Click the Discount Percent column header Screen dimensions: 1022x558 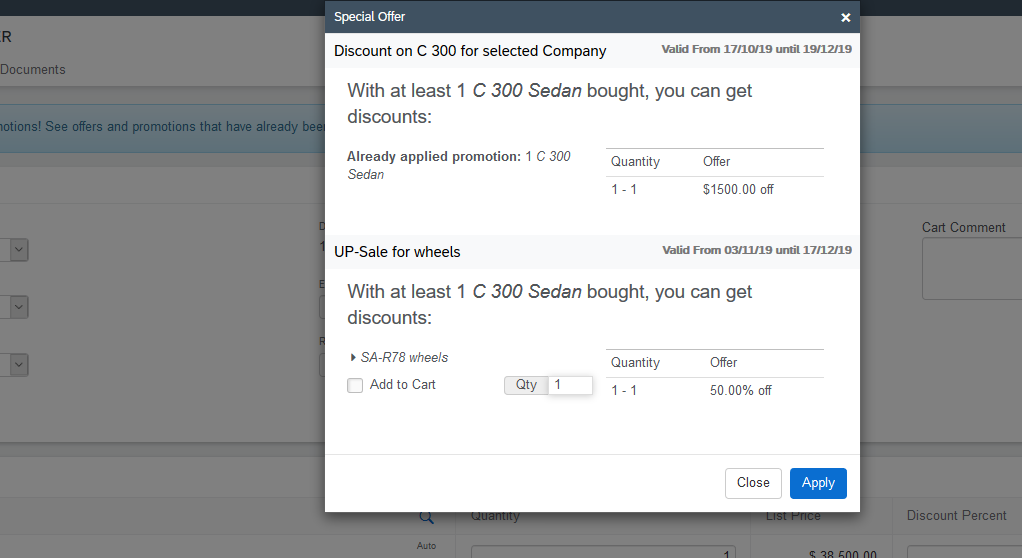956,516
